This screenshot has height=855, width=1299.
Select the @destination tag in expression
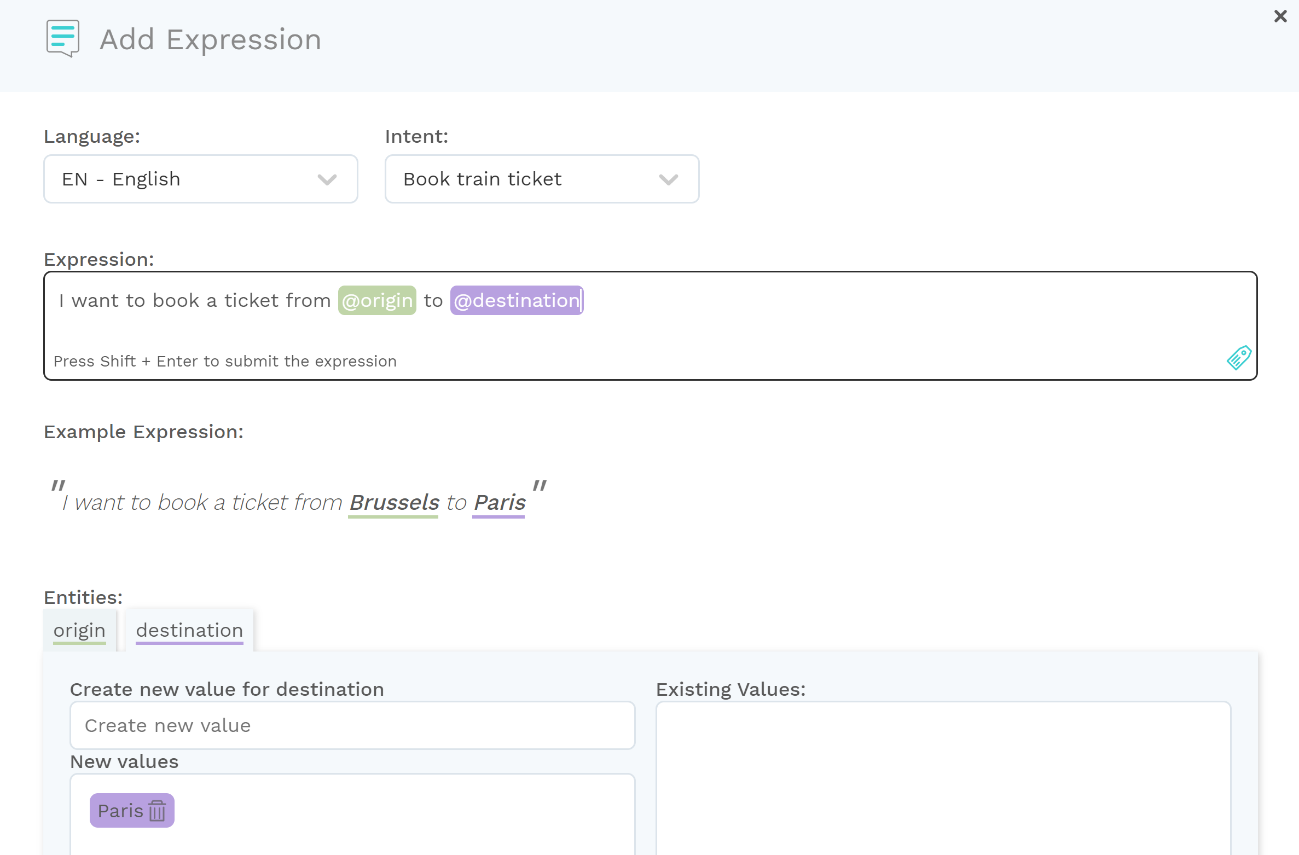tap(516, 300)
